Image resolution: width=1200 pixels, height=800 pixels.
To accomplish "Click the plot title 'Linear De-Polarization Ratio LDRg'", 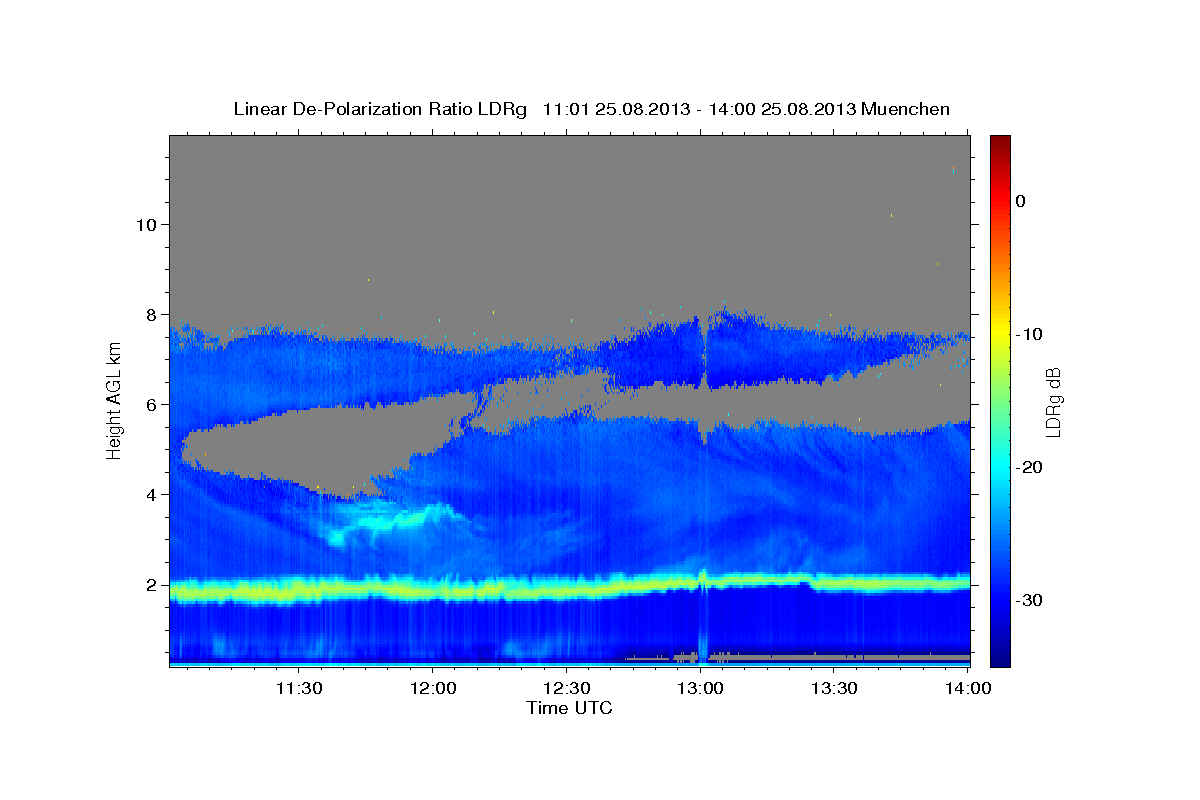I will click(379, 109).
